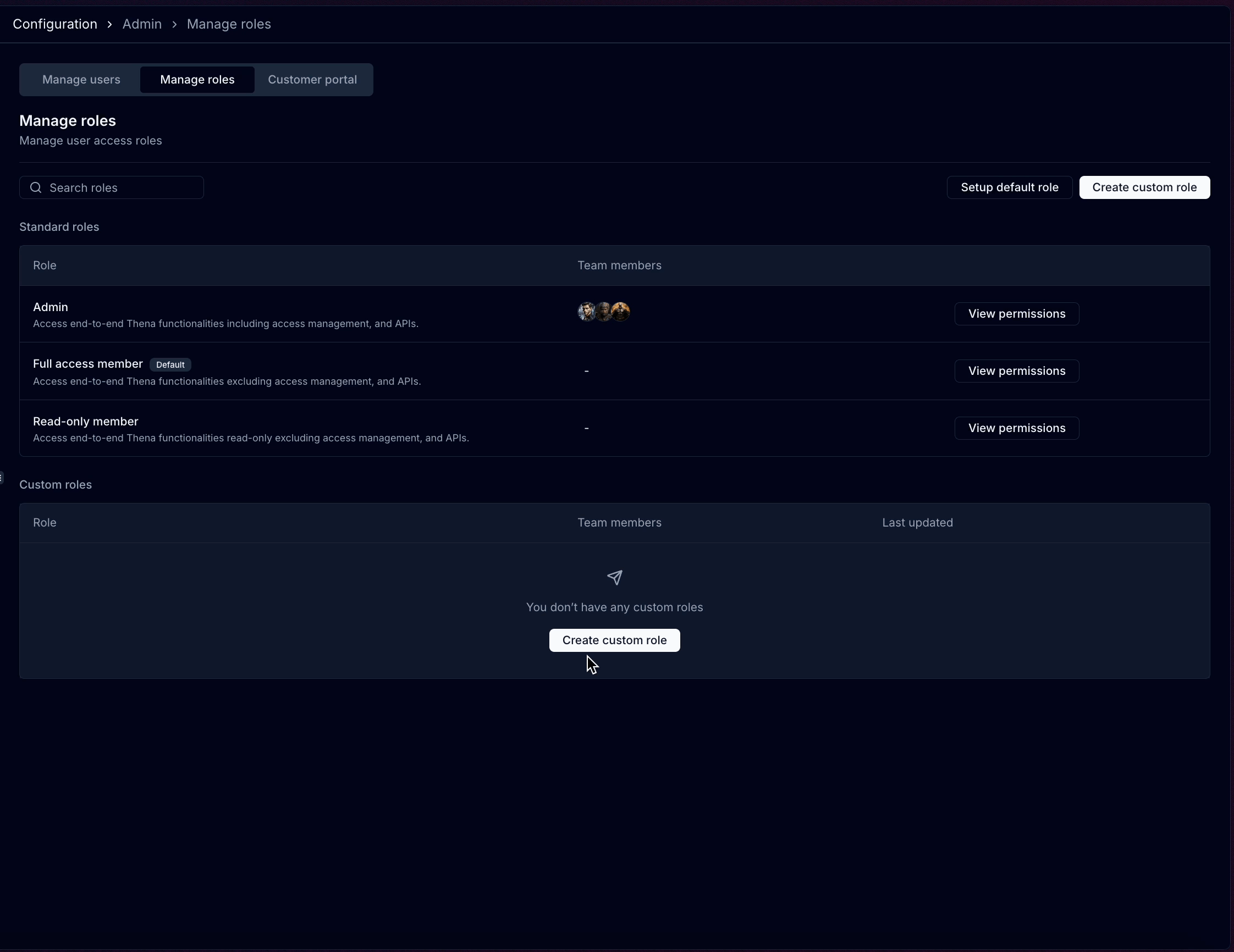Click the sidebar handle on the left edge
1234x952 pixels.
pos(2,478)
